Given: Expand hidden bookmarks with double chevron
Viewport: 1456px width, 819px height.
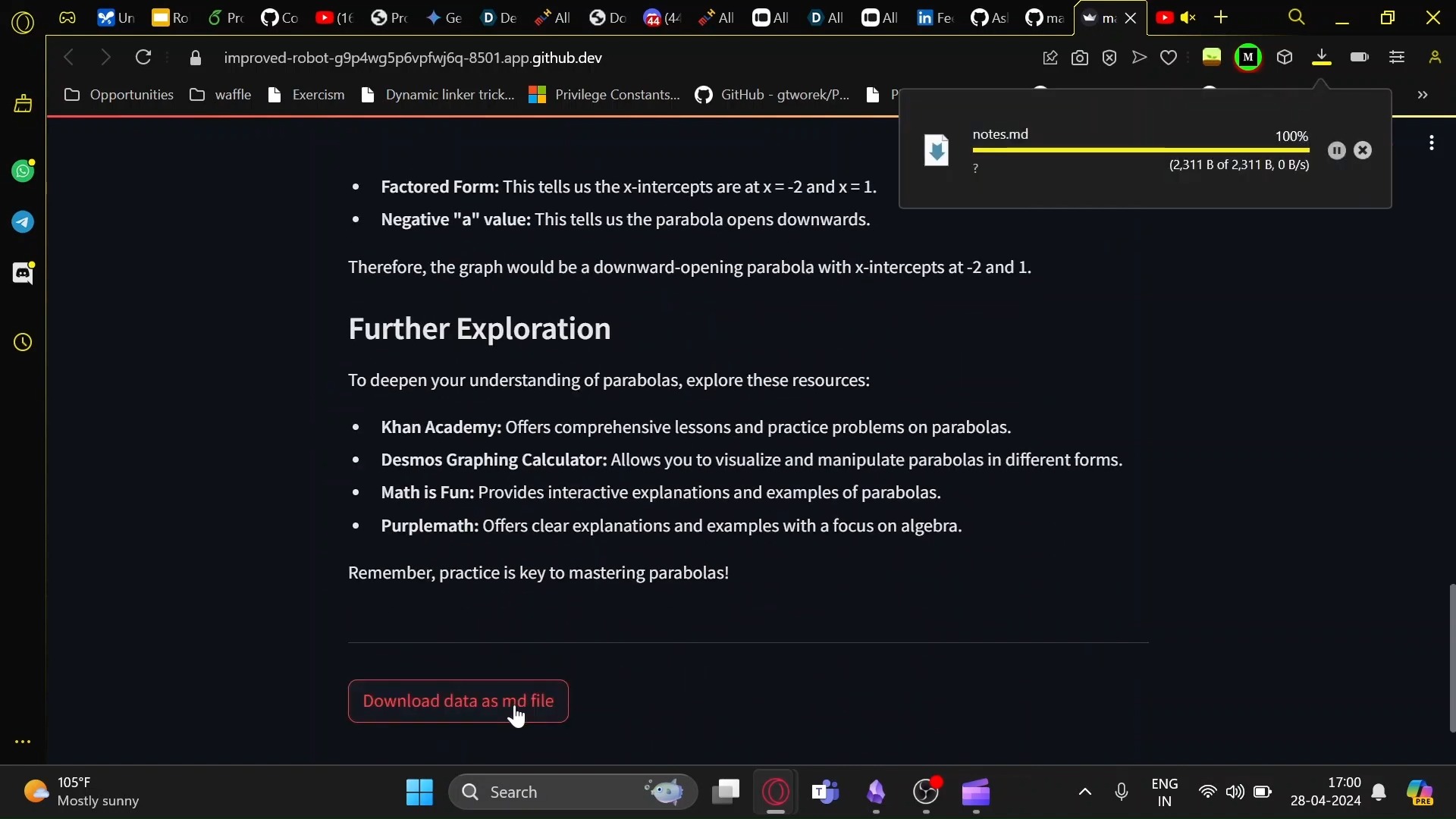Looking at the screenshot, I should [x=1423, y=95].
